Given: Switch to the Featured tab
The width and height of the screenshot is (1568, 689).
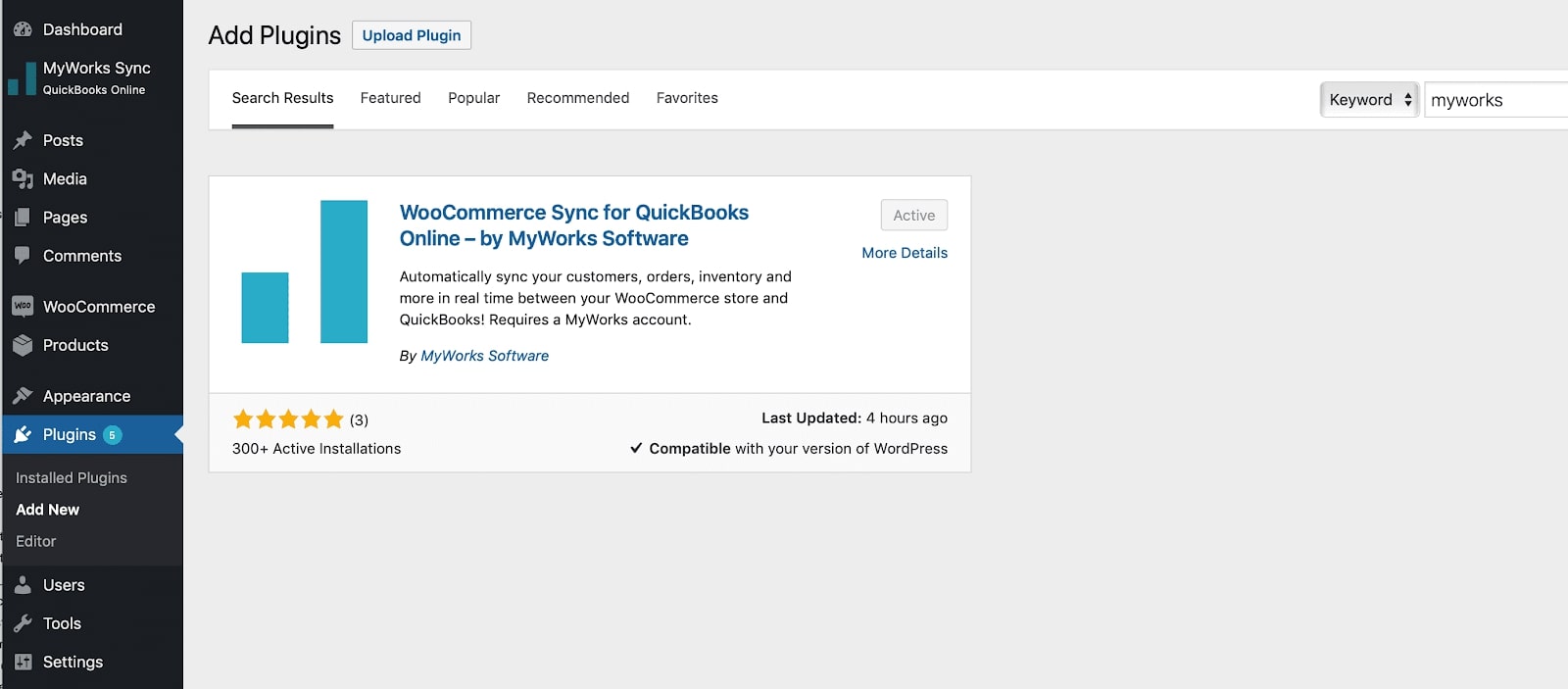Looking at the screenshot, I should point(390,98).
